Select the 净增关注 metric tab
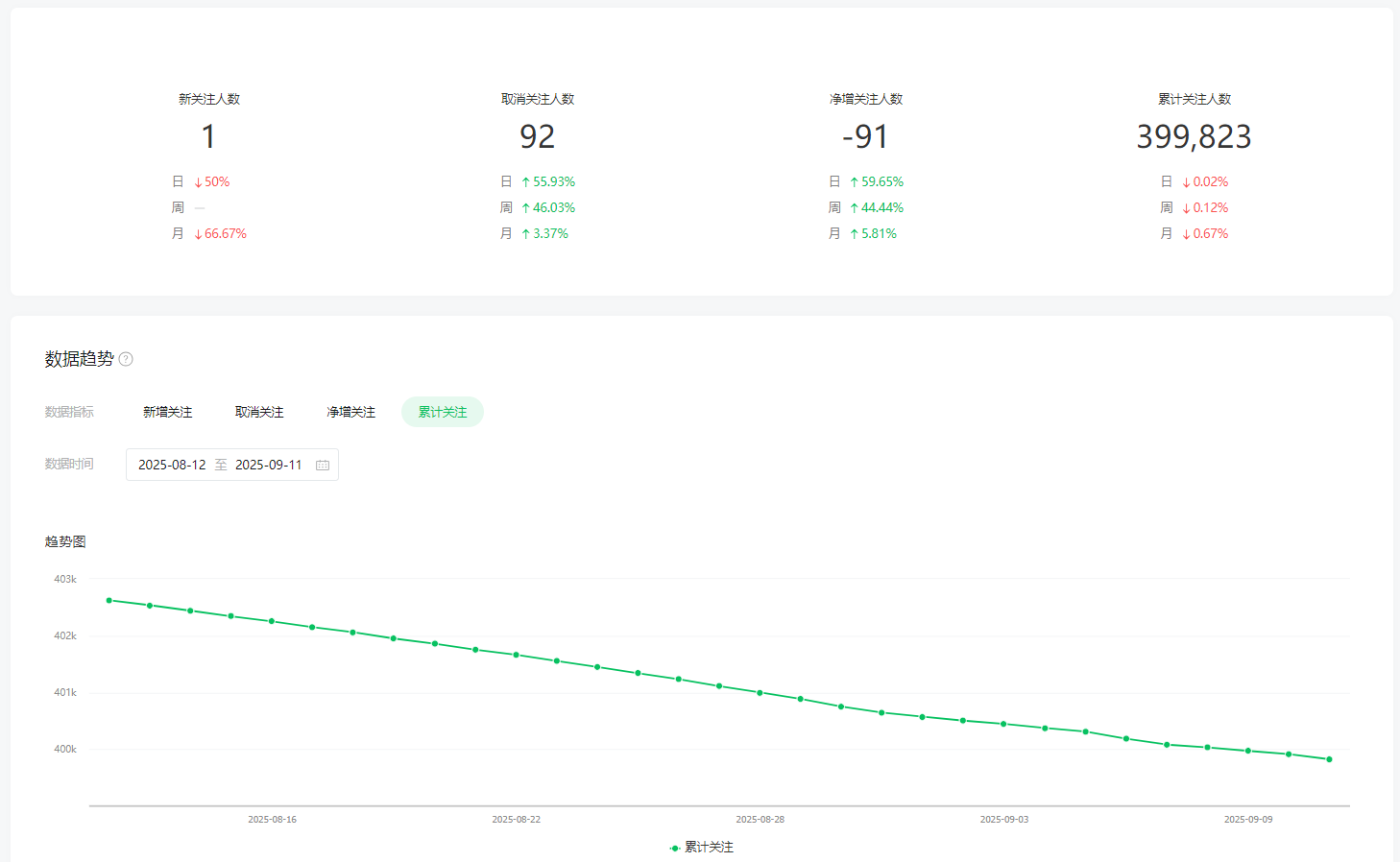 tap(350, 412)
